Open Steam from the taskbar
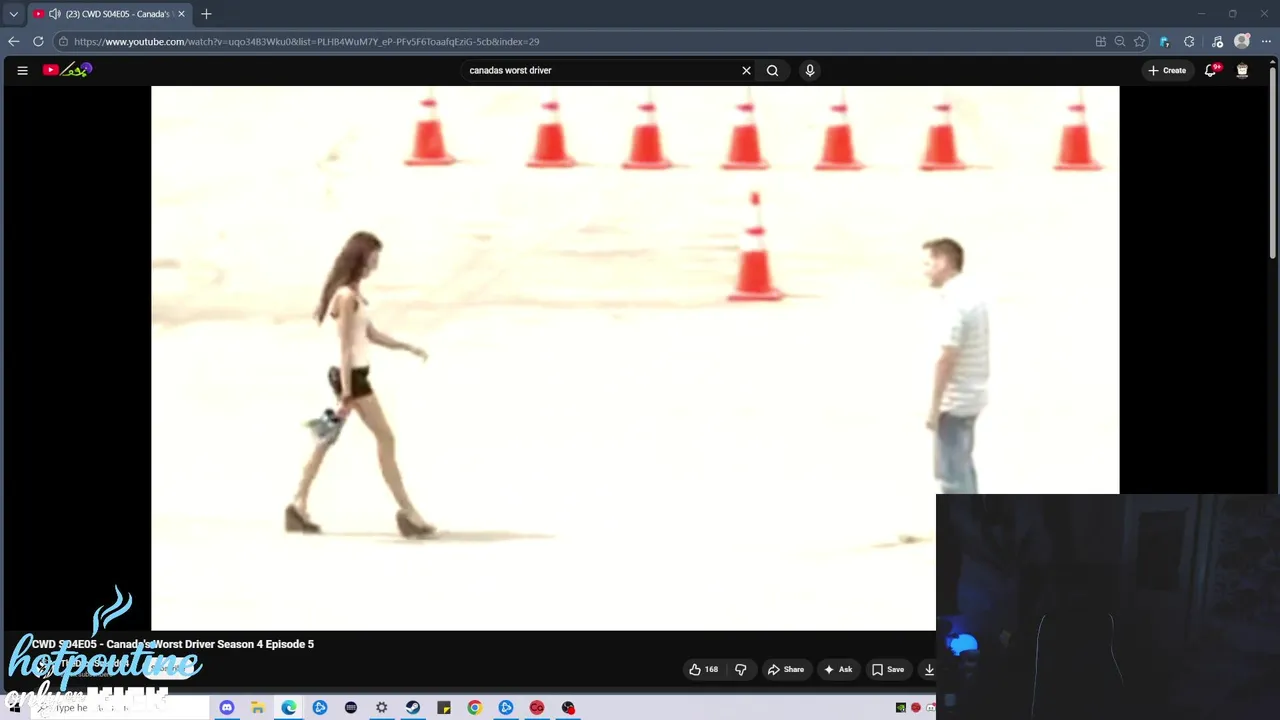The image size is (1280, 720). [413, 707]
